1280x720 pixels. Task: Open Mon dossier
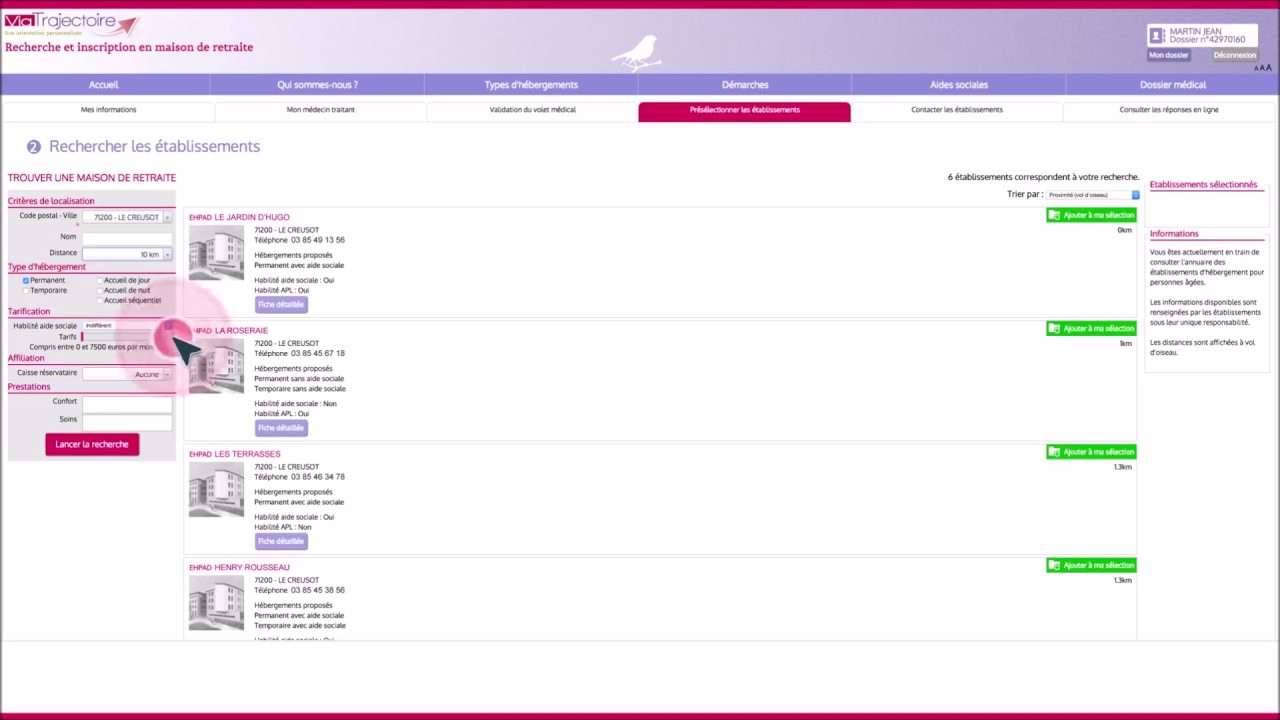pos(1169,55)
